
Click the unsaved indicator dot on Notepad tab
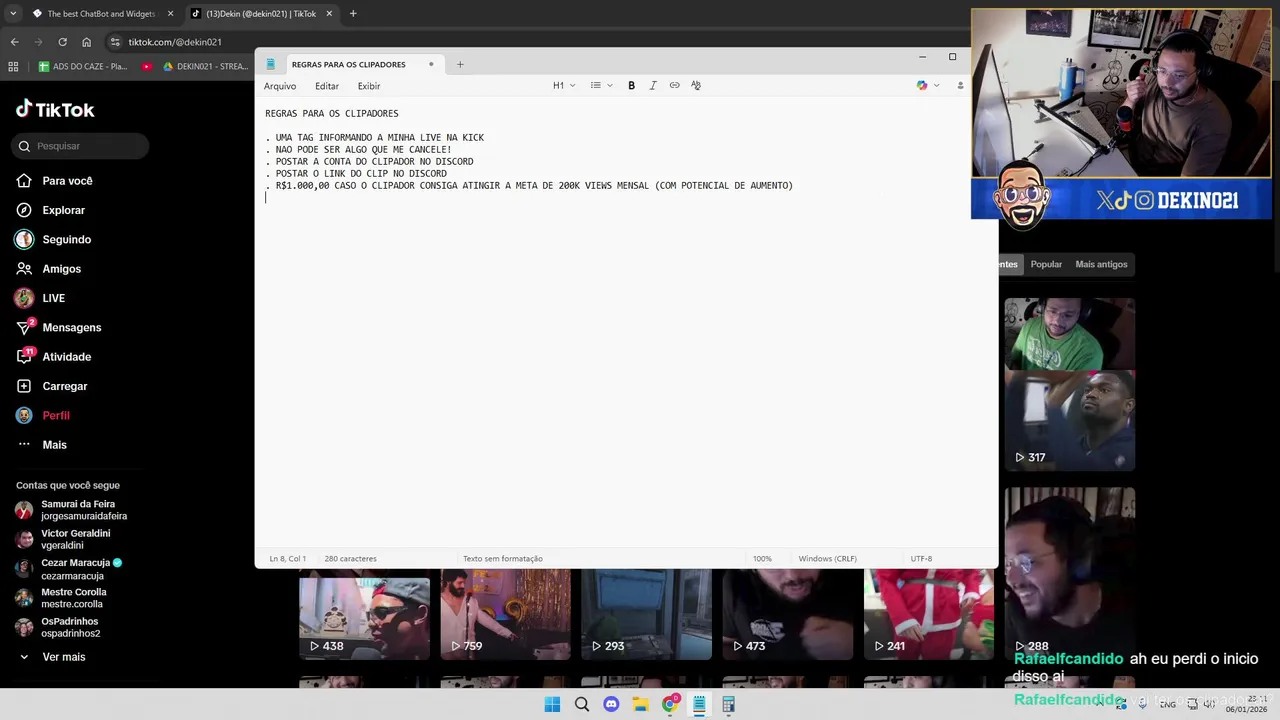(431, 64)
